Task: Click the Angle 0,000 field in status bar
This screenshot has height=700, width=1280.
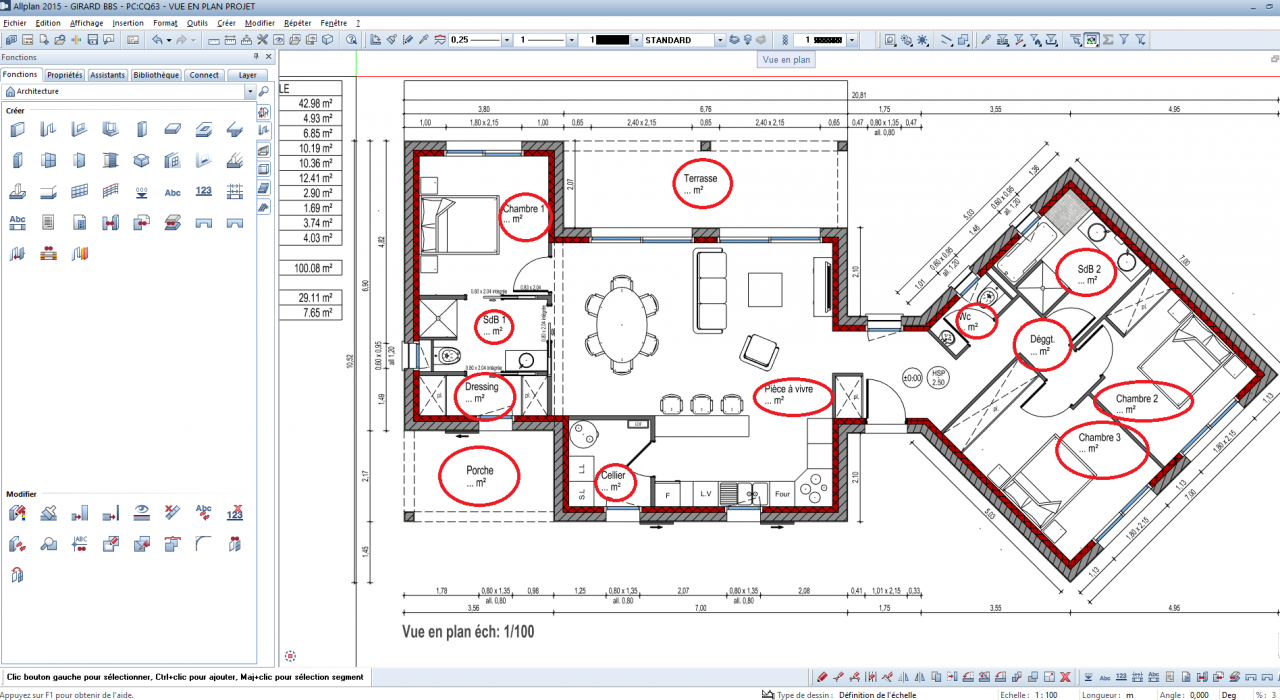Action: pyautogui.click(x=1184, y=694)
